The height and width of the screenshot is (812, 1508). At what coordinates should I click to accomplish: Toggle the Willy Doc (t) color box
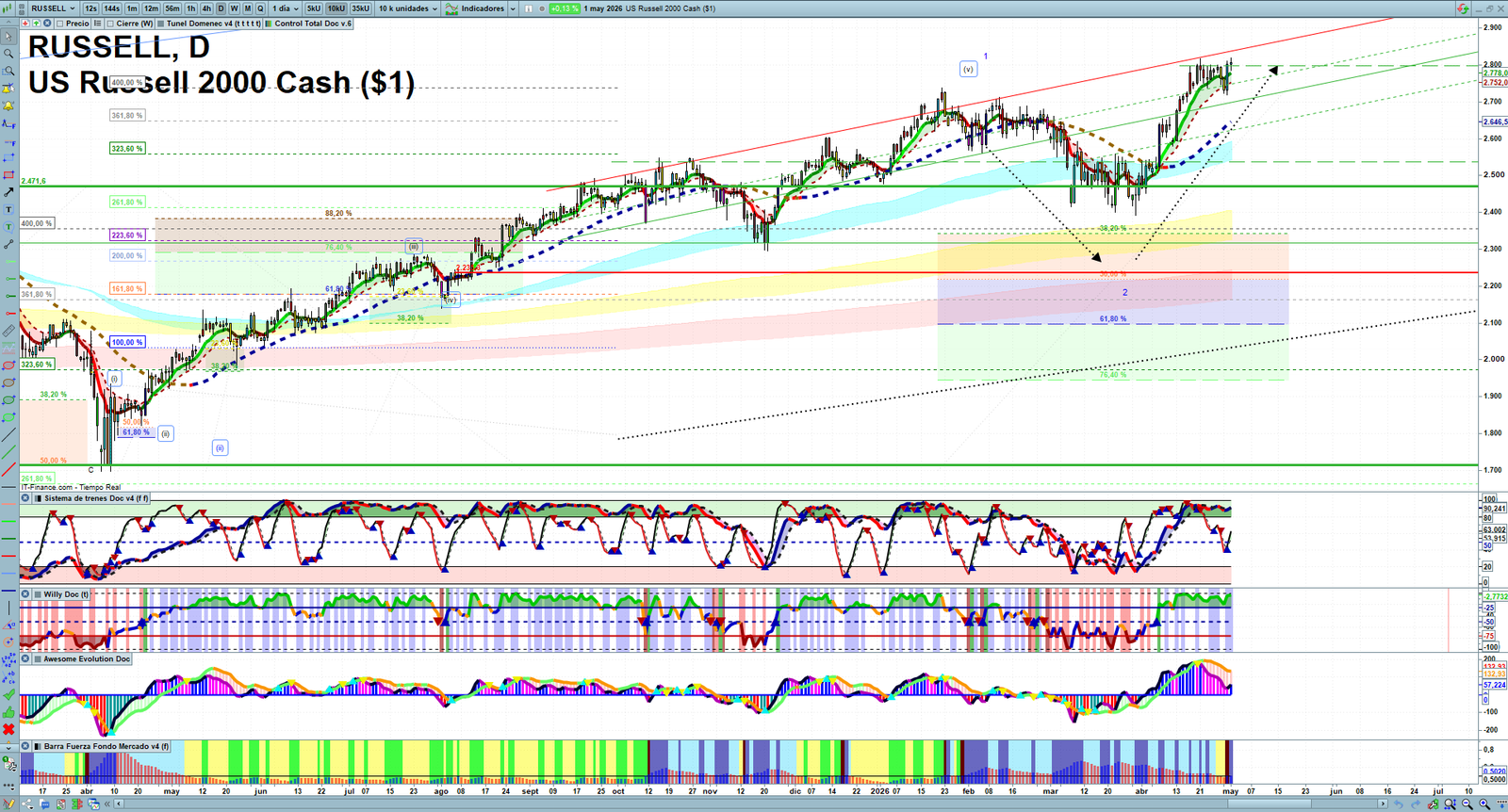(x=38, y=594)
